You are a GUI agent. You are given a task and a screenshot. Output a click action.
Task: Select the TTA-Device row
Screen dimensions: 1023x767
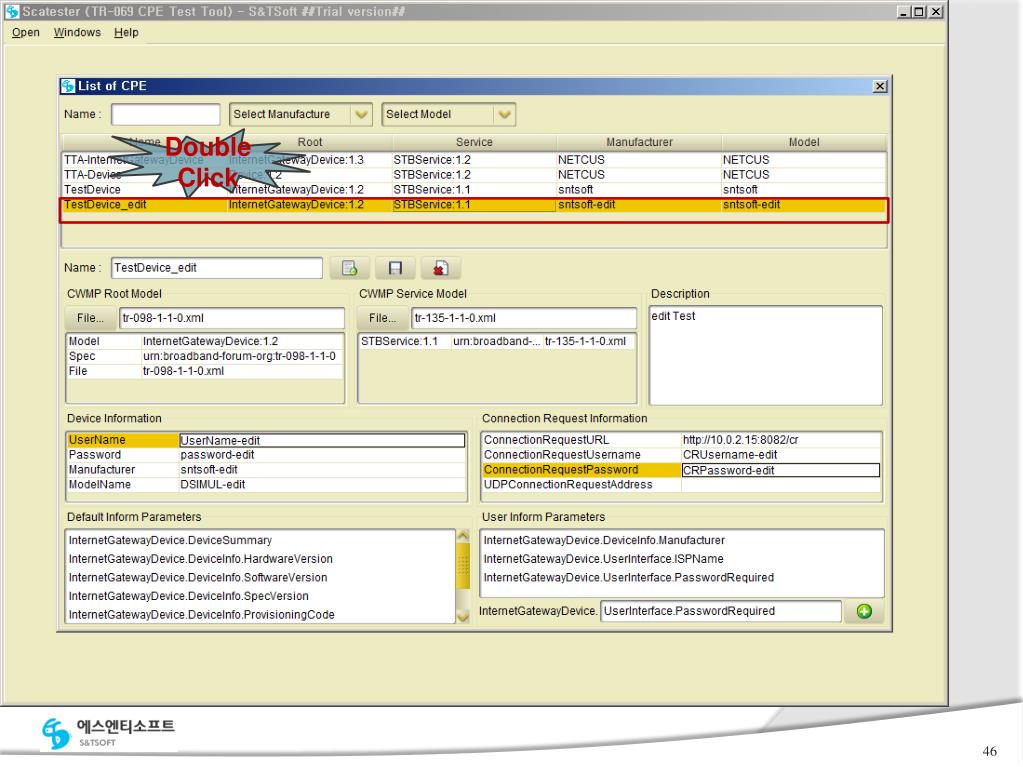[x=474, y=175]
